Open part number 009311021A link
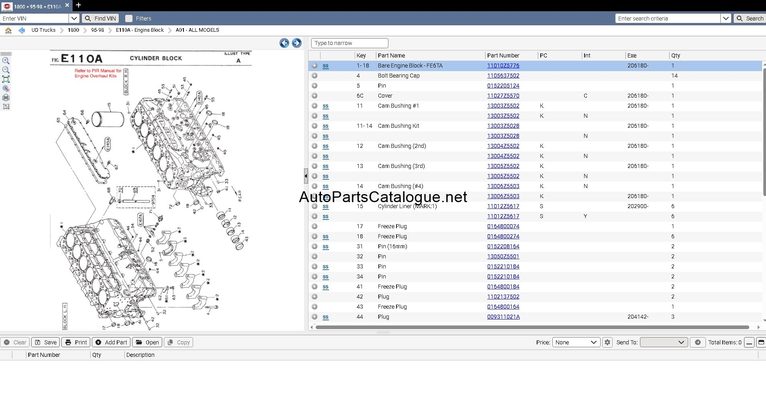This screenshot has height=395, width=766. pyautogui.click(x=503, y=317)
